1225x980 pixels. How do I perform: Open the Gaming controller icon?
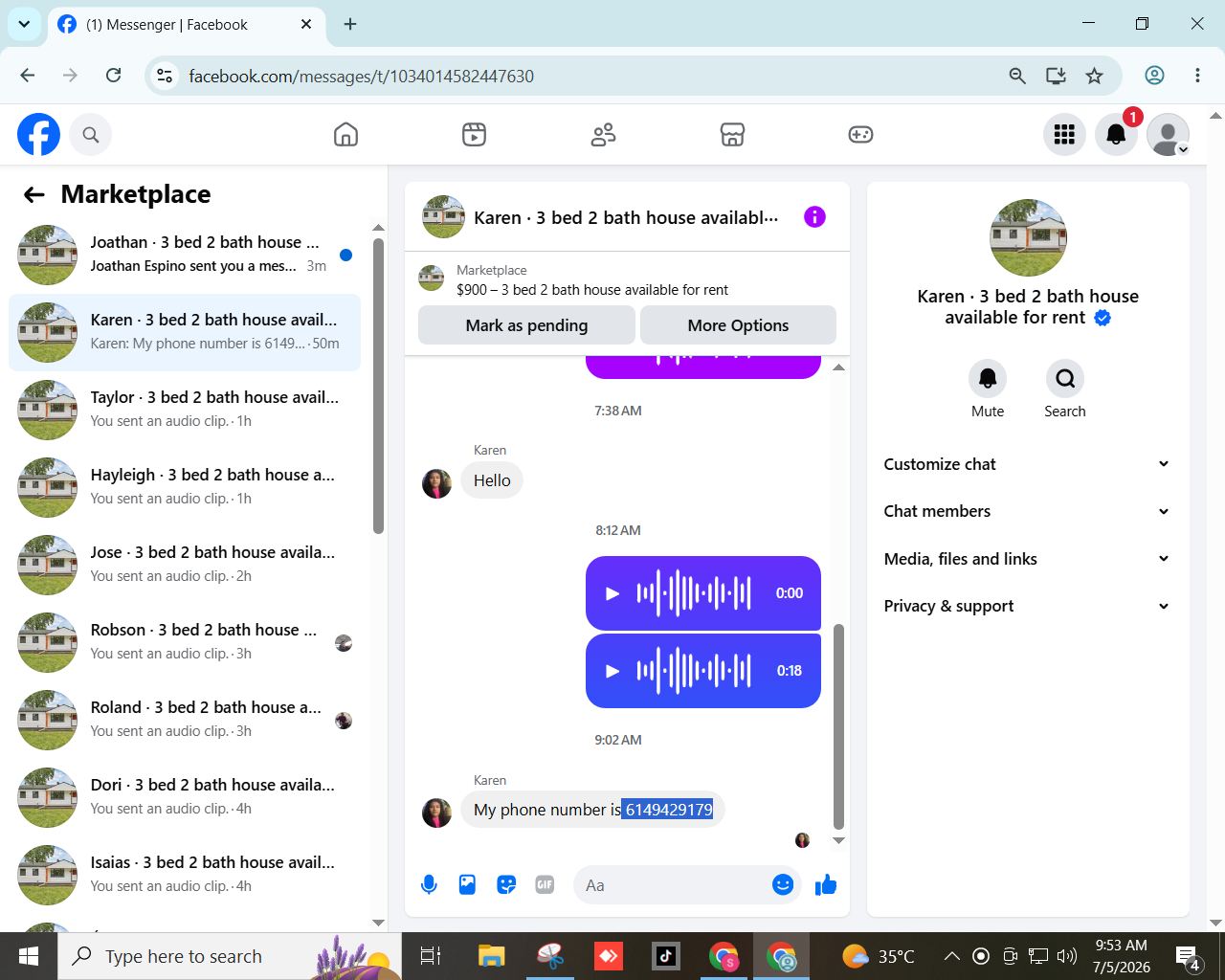point(860,135)
